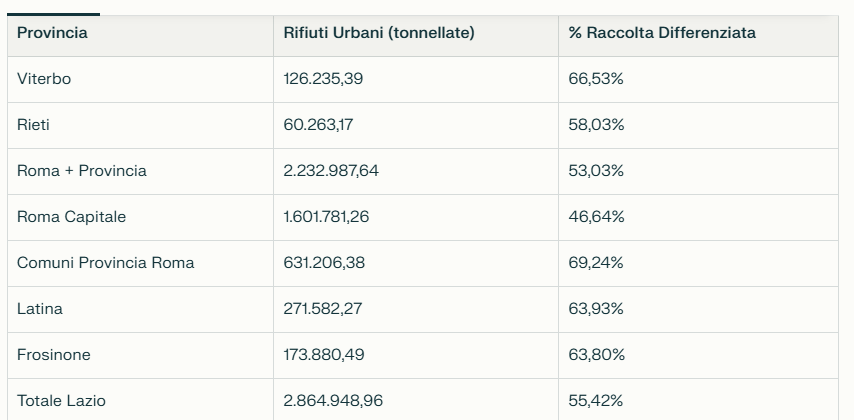Image resolution: width=854 pixels, height=420 pixels.
Task: Click the Roma + Provincia row label
Action: (x=82, y=171)
